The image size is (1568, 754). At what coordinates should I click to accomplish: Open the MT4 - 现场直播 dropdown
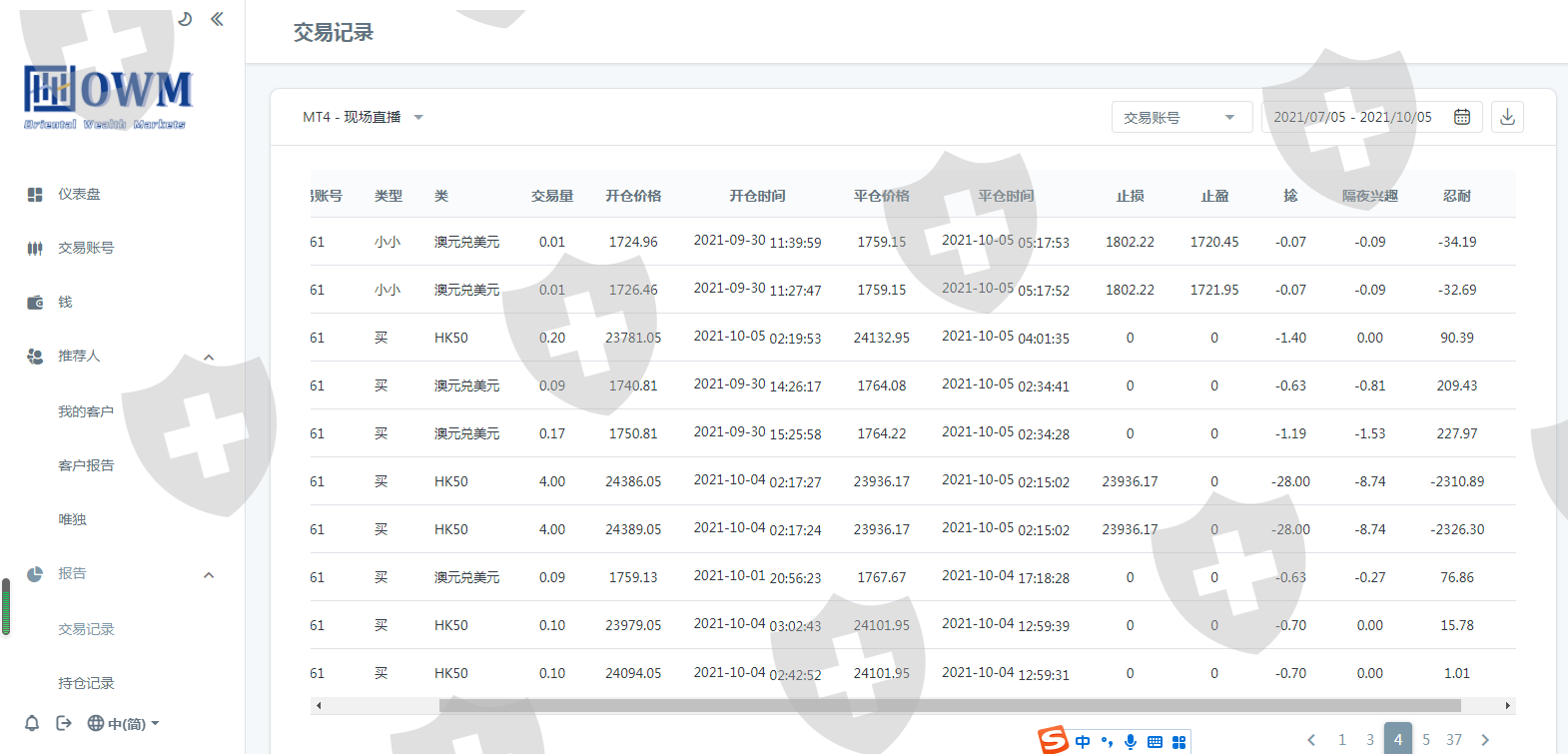click(363, 117)
